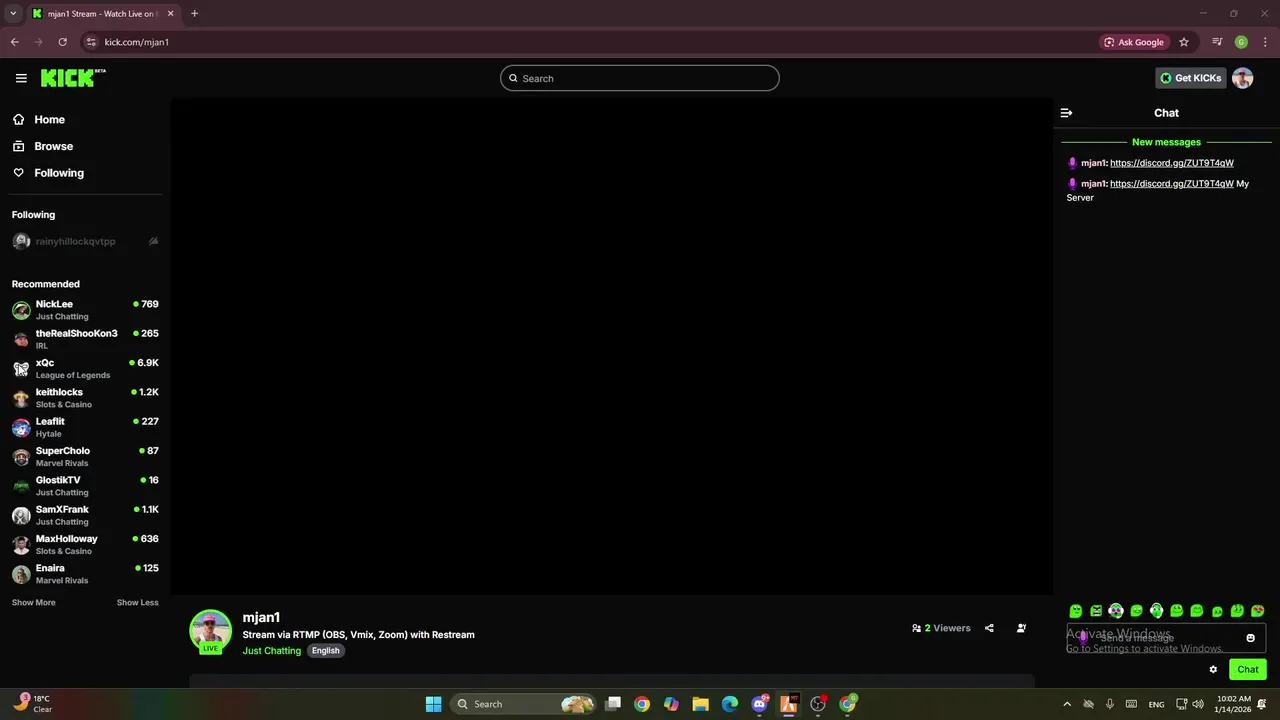Select offline channel rainyhillockqvtpp
The height and width of the screenshot is (720, 1280).
pos(85,241)
